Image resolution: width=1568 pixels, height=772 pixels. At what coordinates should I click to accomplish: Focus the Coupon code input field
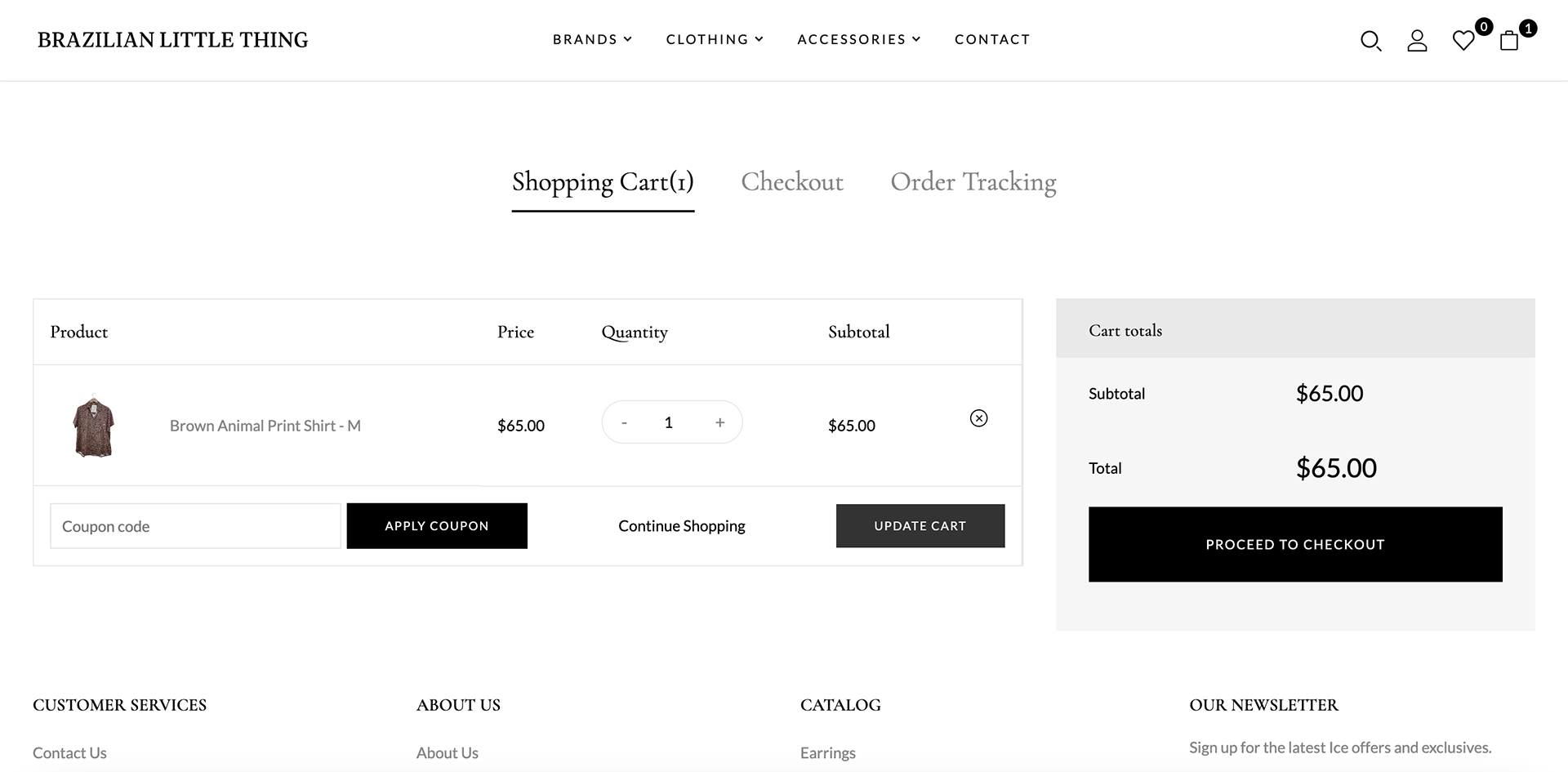click(x=195, y=526)
